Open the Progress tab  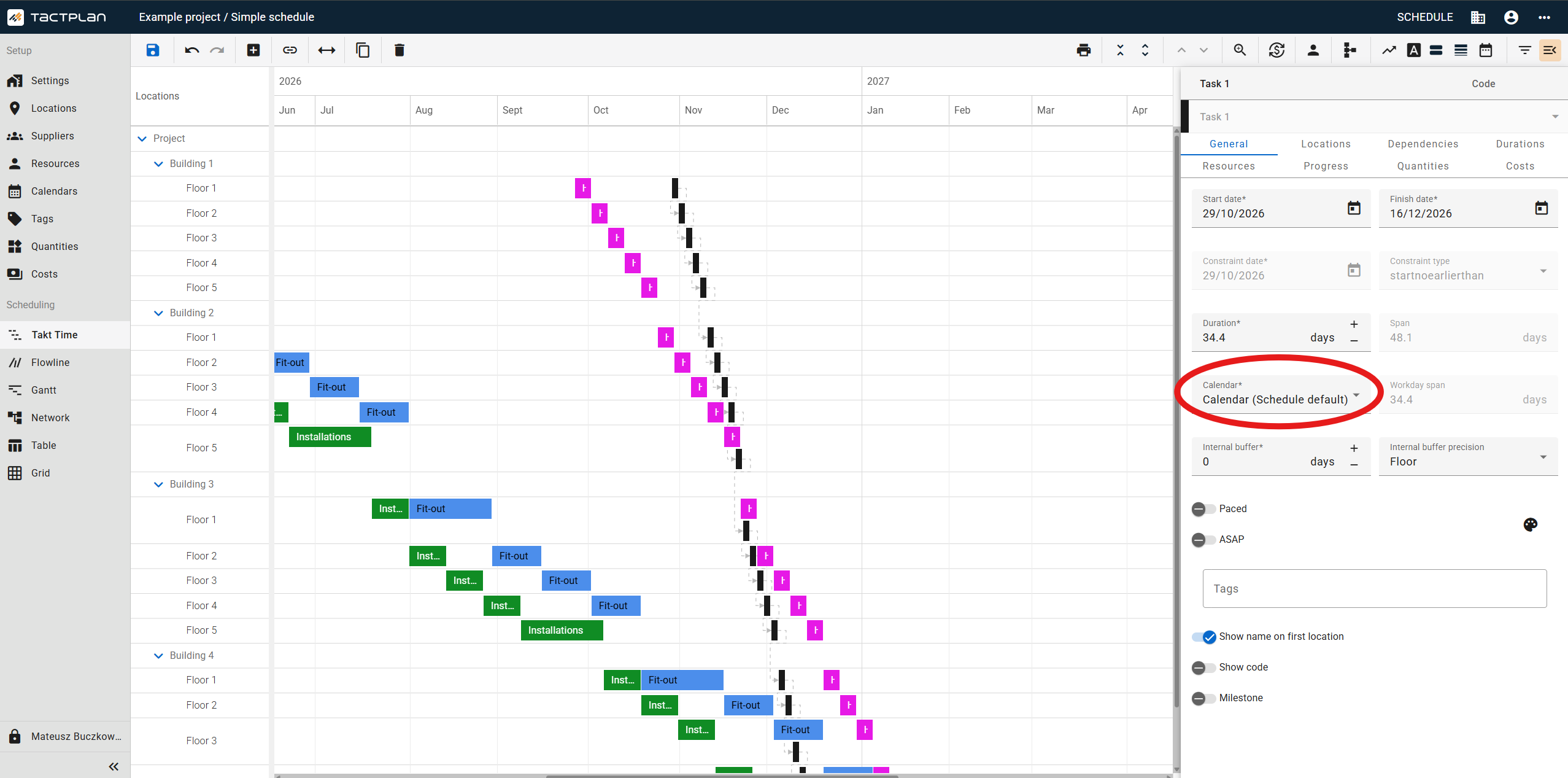(x=1326, y=166)
